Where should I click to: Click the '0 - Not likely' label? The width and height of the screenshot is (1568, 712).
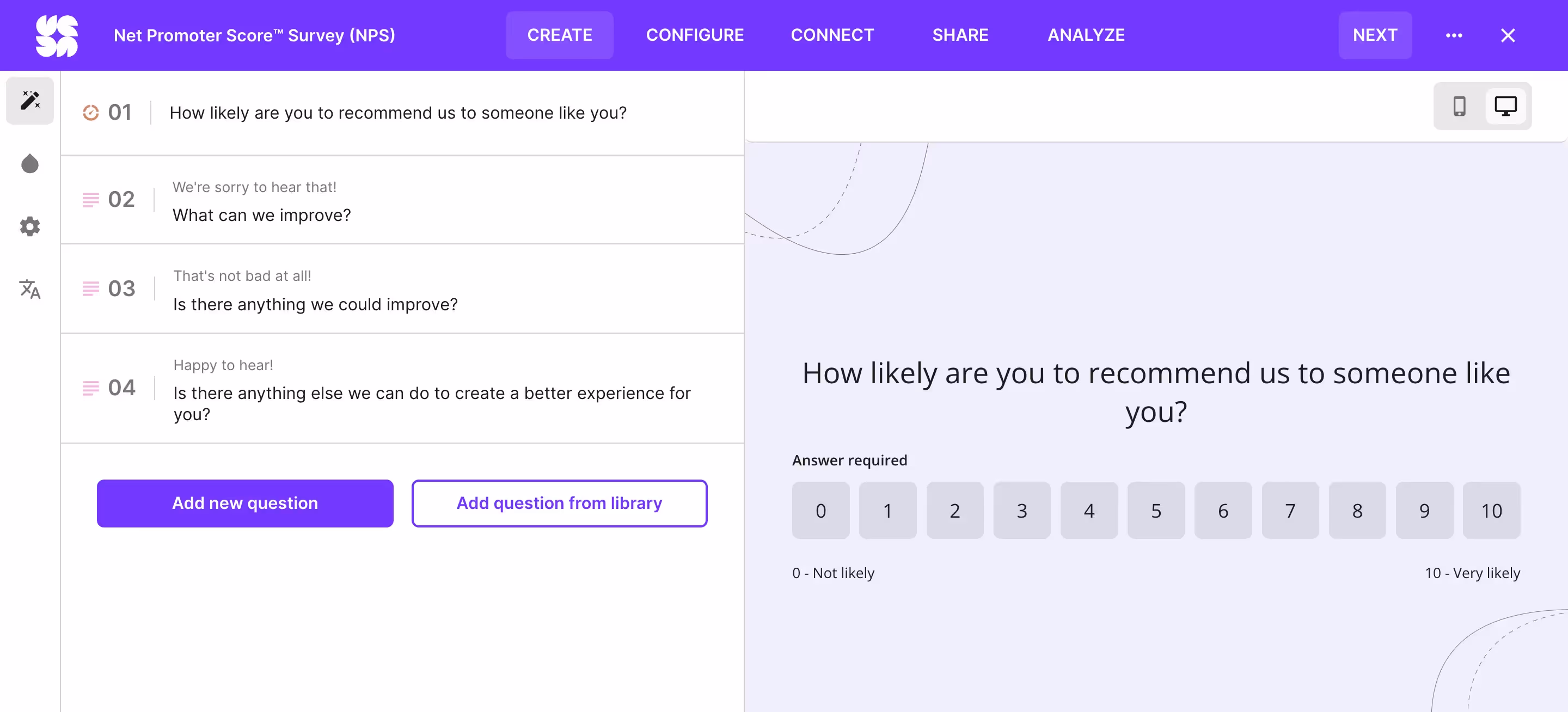click(x=832, y=573)
